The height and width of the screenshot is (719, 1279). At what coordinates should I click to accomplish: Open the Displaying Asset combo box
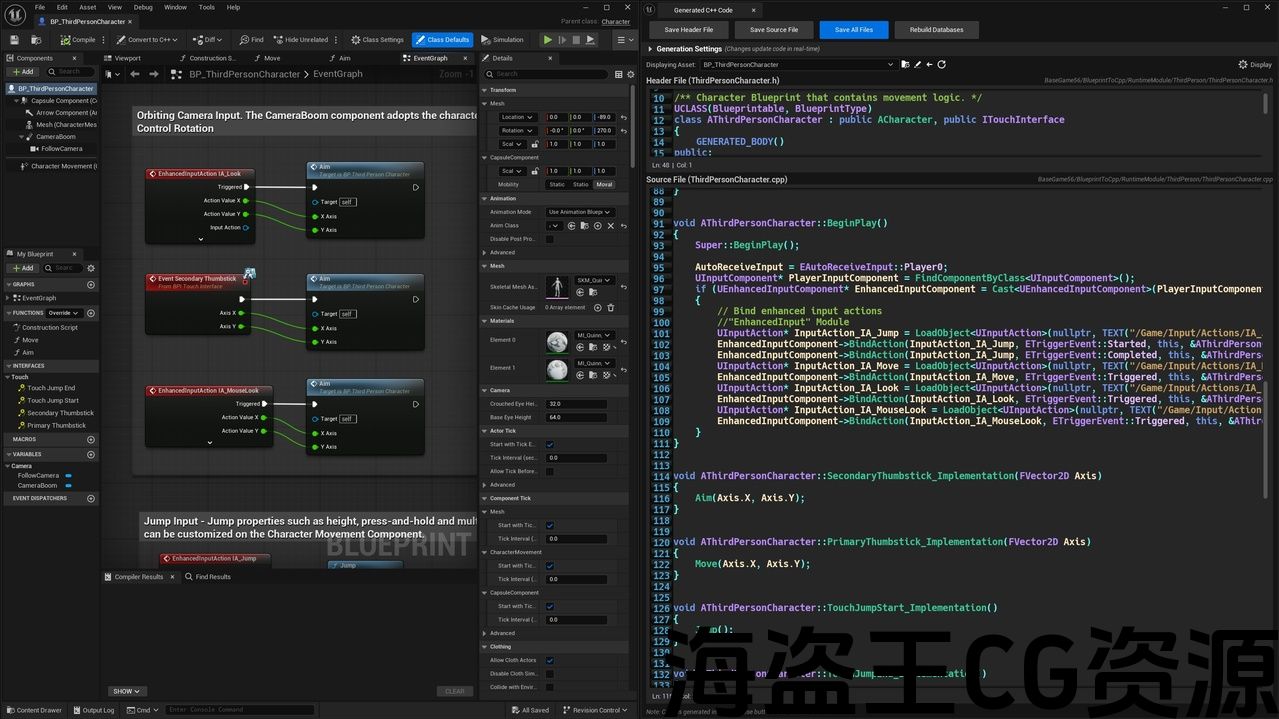click(x=796, y=65)
